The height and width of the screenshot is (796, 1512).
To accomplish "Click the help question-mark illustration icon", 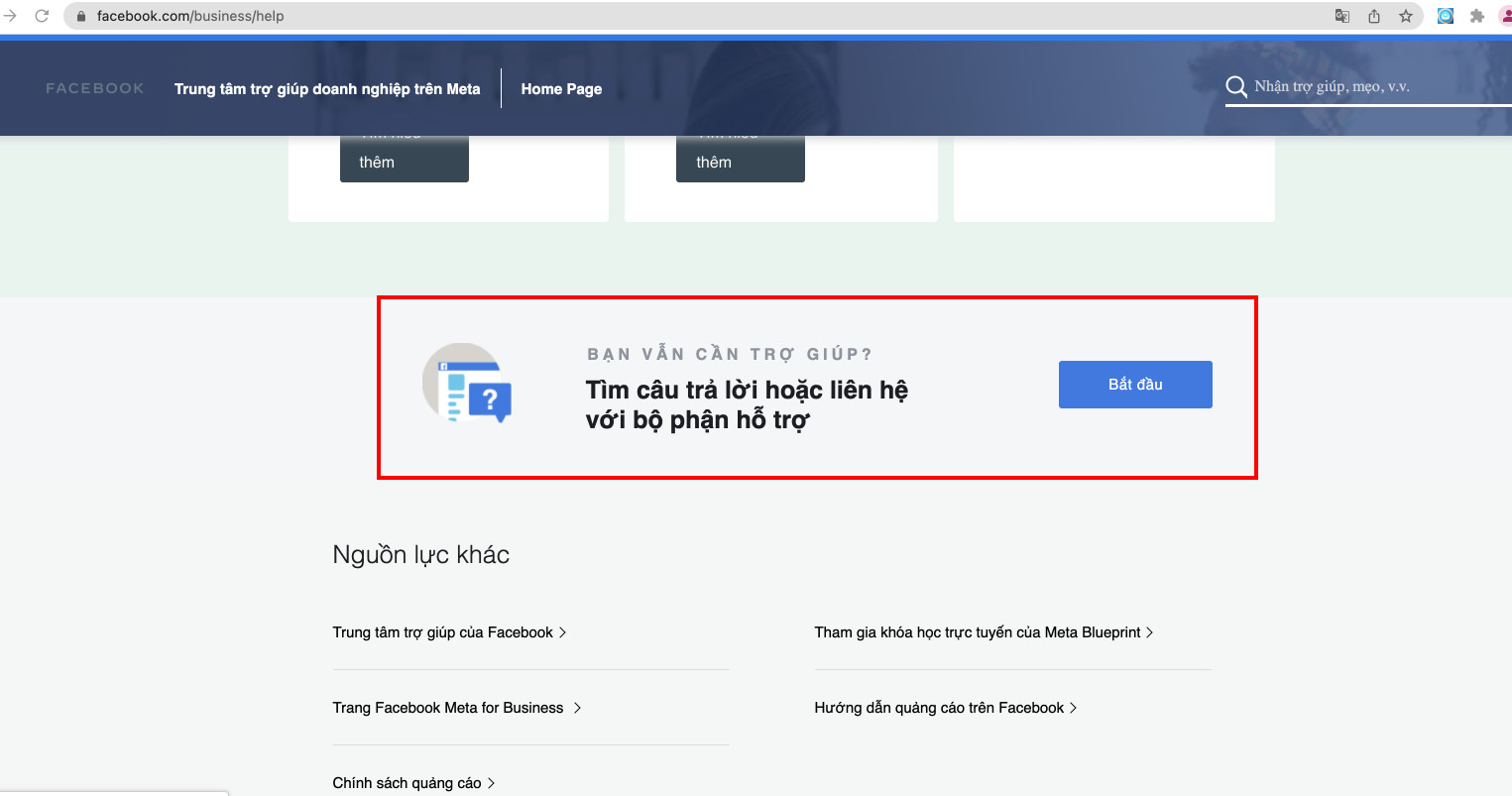I will coord(468,383).
